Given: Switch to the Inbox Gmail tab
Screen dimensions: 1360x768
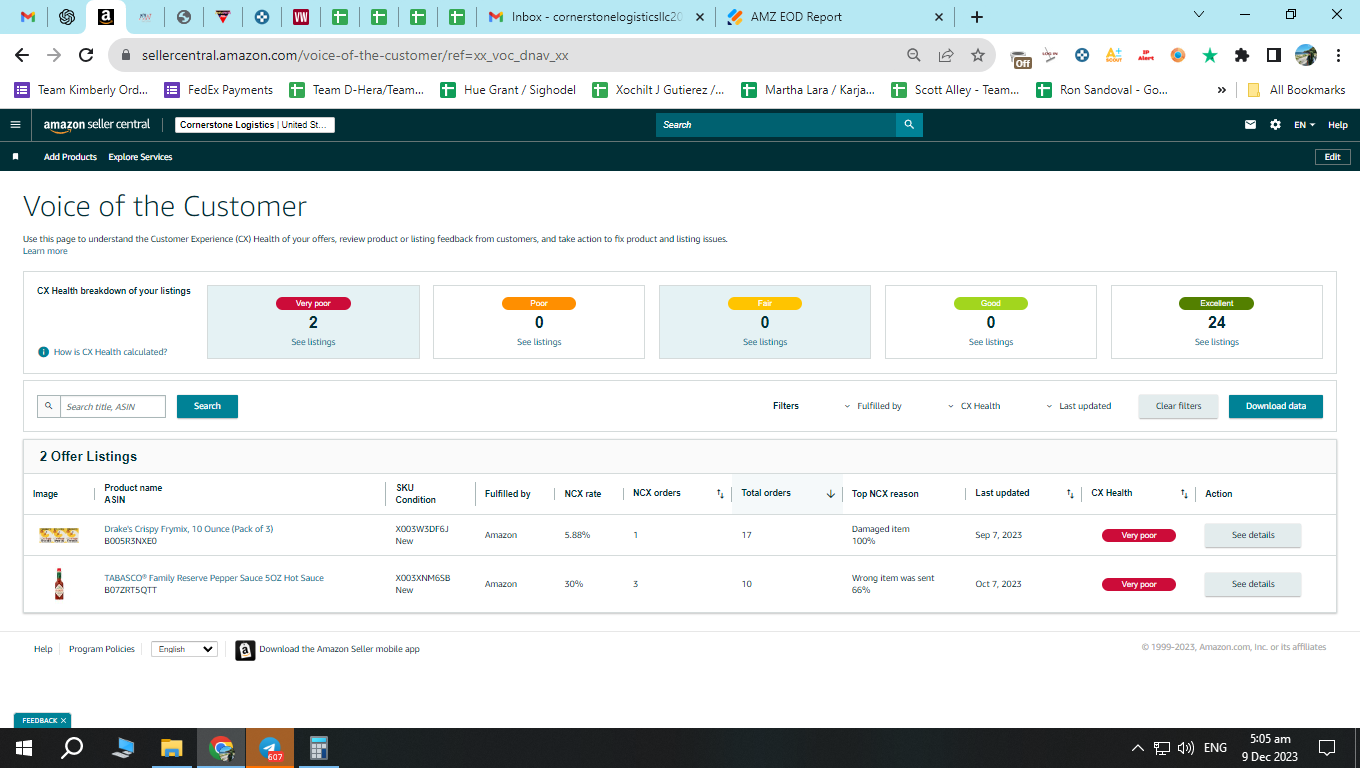Looking at the screenshot, I should [x=596, y=17].
